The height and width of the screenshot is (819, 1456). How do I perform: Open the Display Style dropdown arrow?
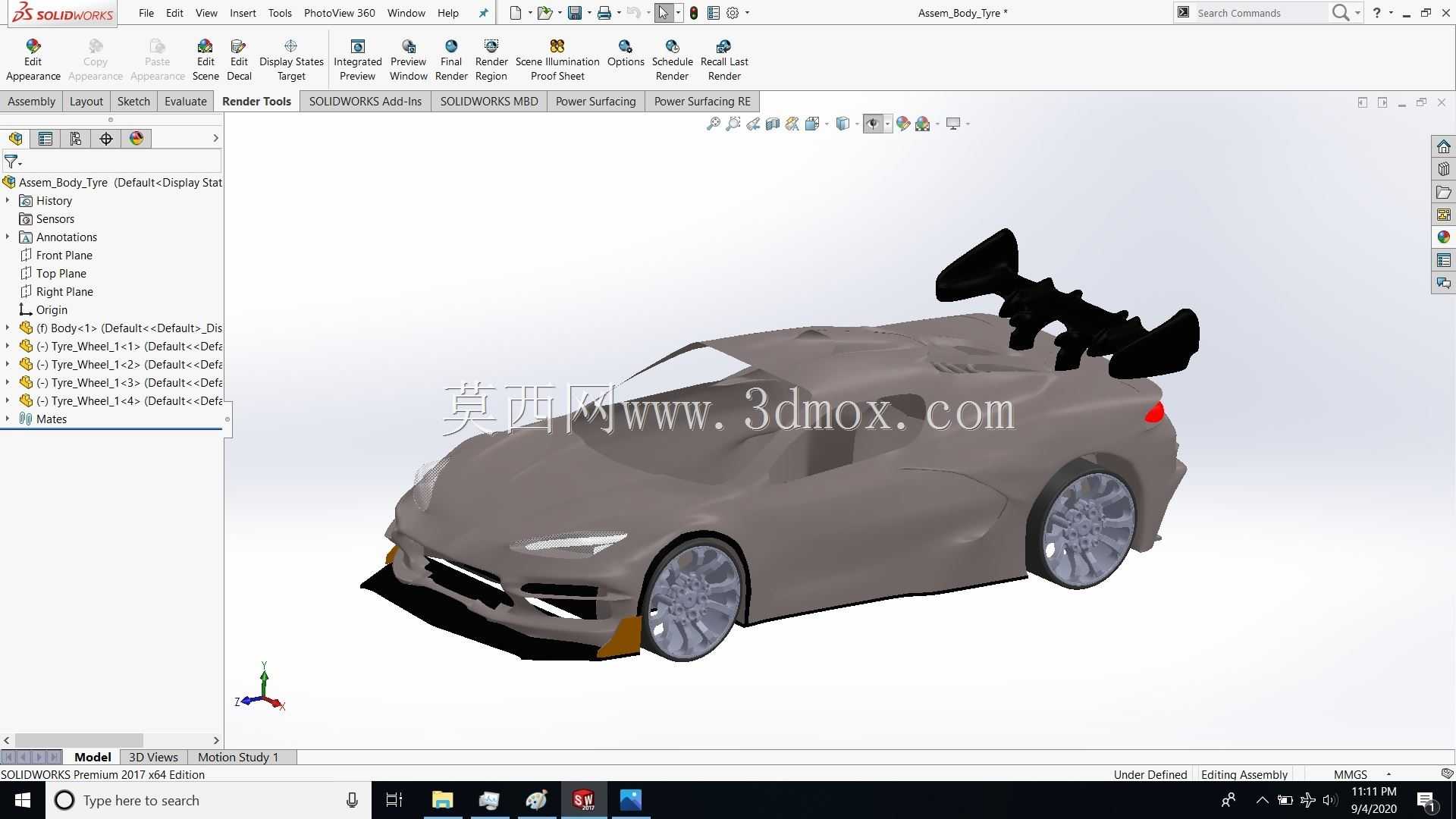(857, 124)
